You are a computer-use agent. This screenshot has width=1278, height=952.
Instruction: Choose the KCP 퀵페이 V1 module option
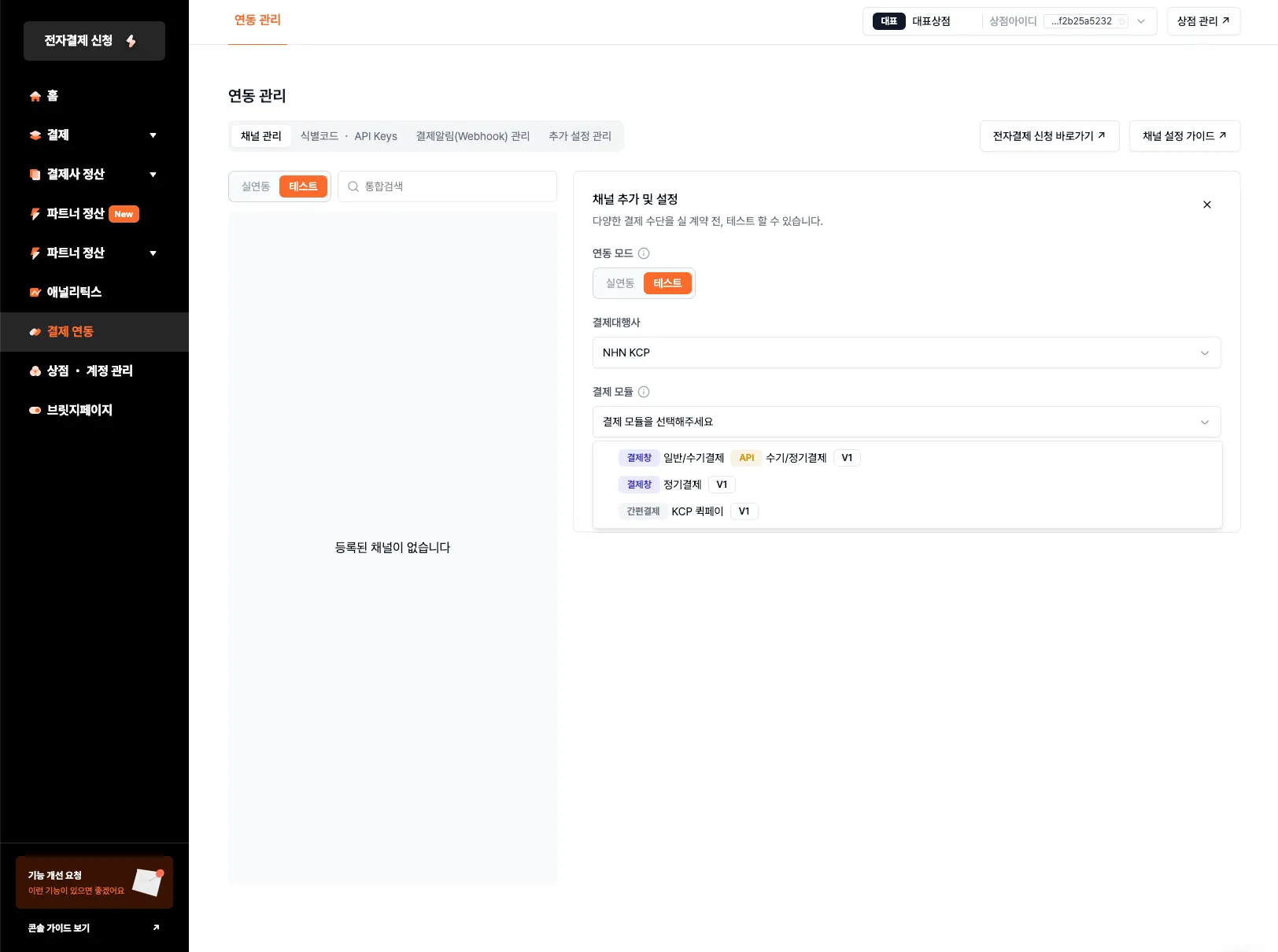point(696,511)
